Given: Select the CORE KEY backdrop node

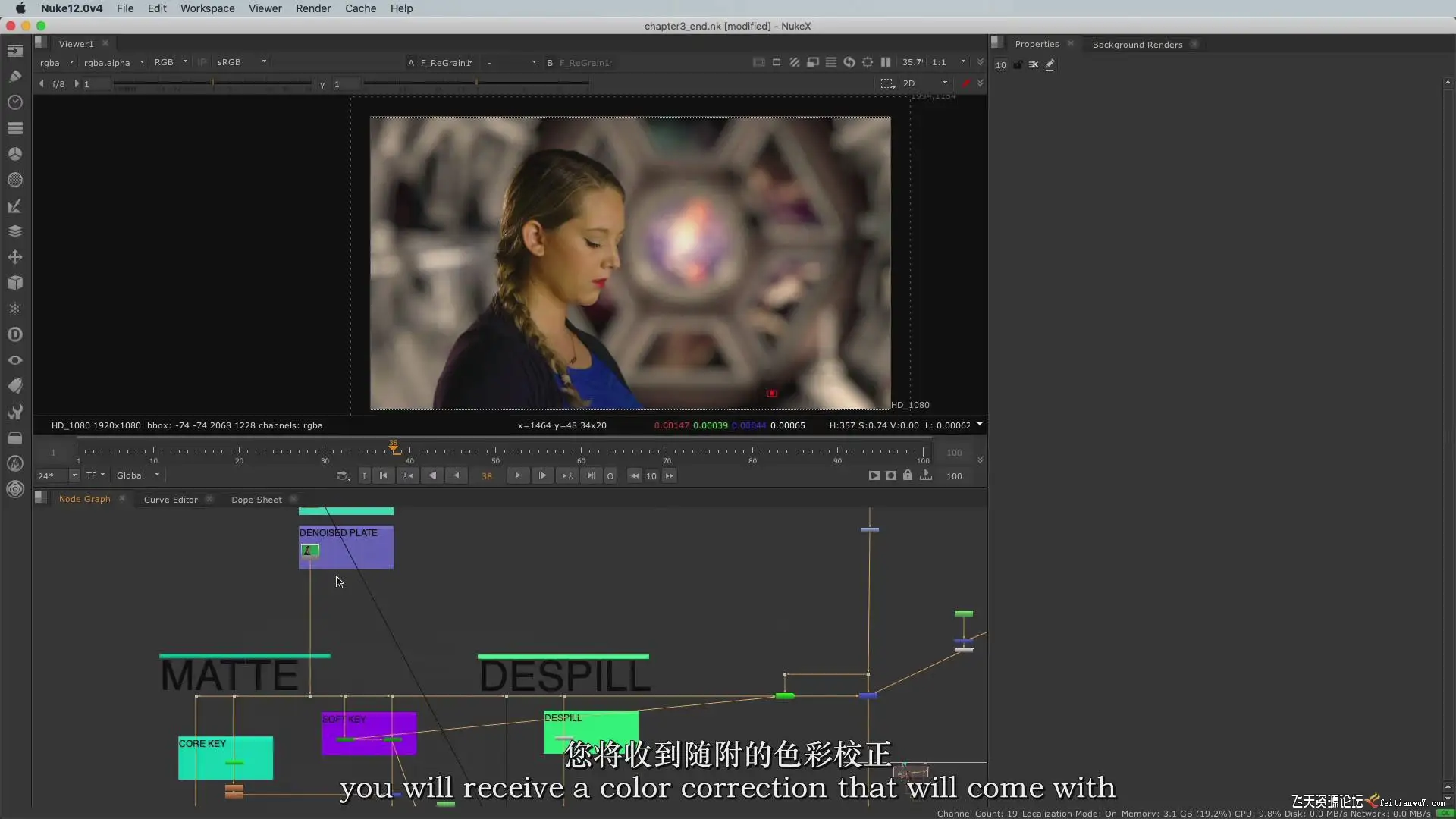Looking at the screenshot, I should (225, 758).
